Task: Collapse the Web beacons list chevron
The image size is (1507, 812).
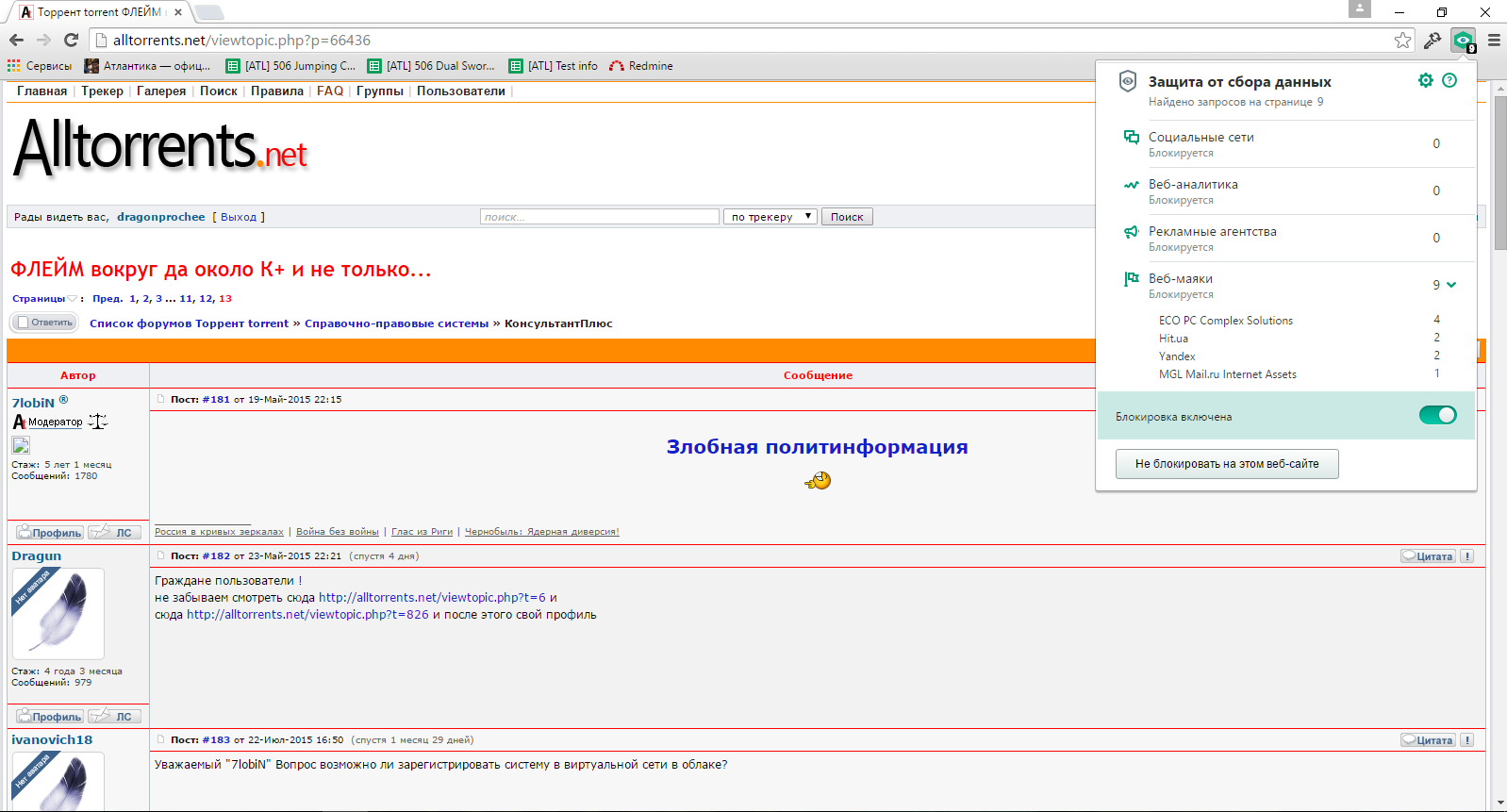Action: click(x=1451, y=285)
